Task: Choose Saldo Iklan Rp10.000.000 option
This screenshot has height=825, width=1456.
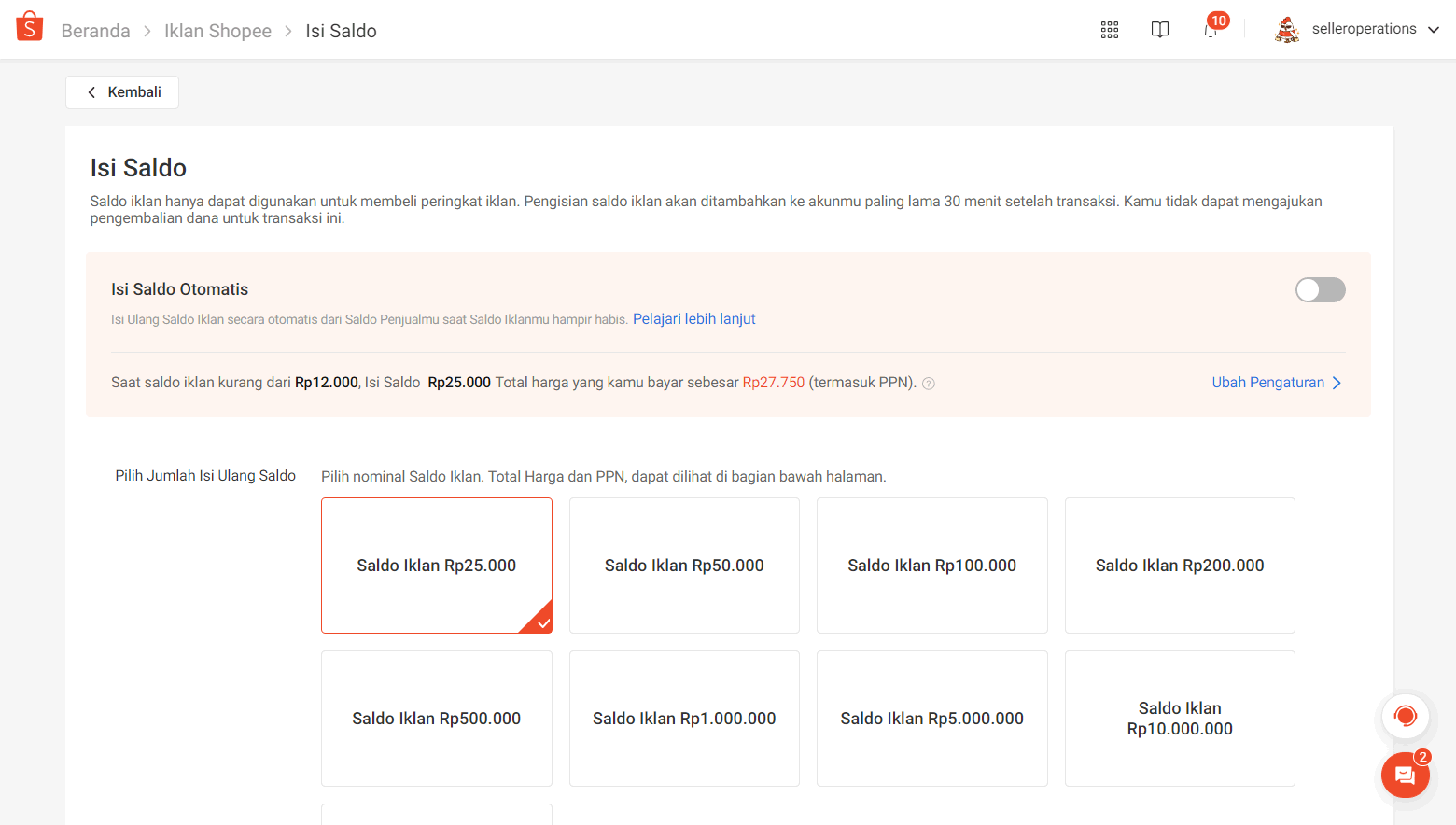Action: (1180, 719)
